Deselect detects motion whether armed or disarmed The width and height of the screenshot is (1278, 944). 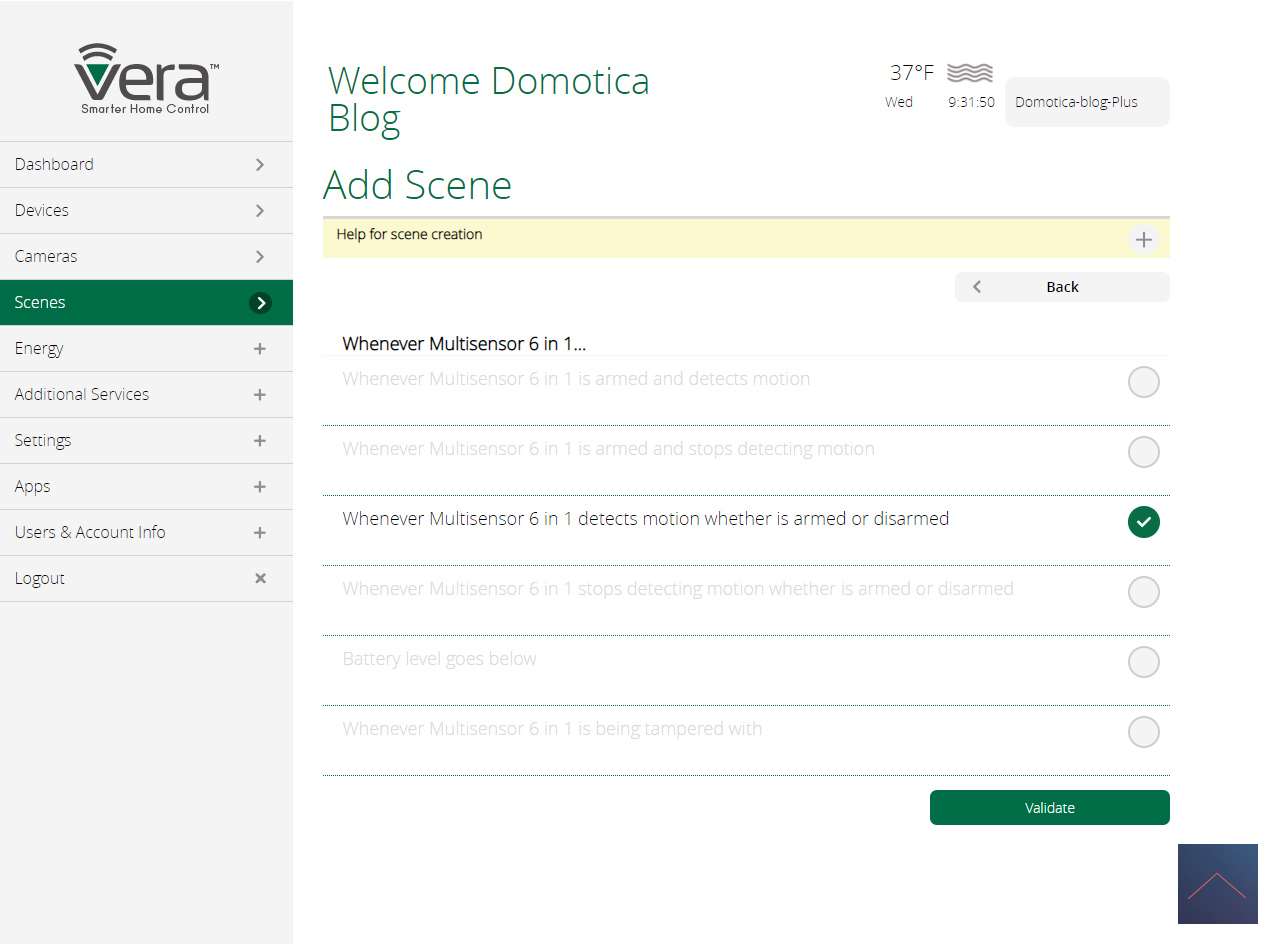[1143, 522]
